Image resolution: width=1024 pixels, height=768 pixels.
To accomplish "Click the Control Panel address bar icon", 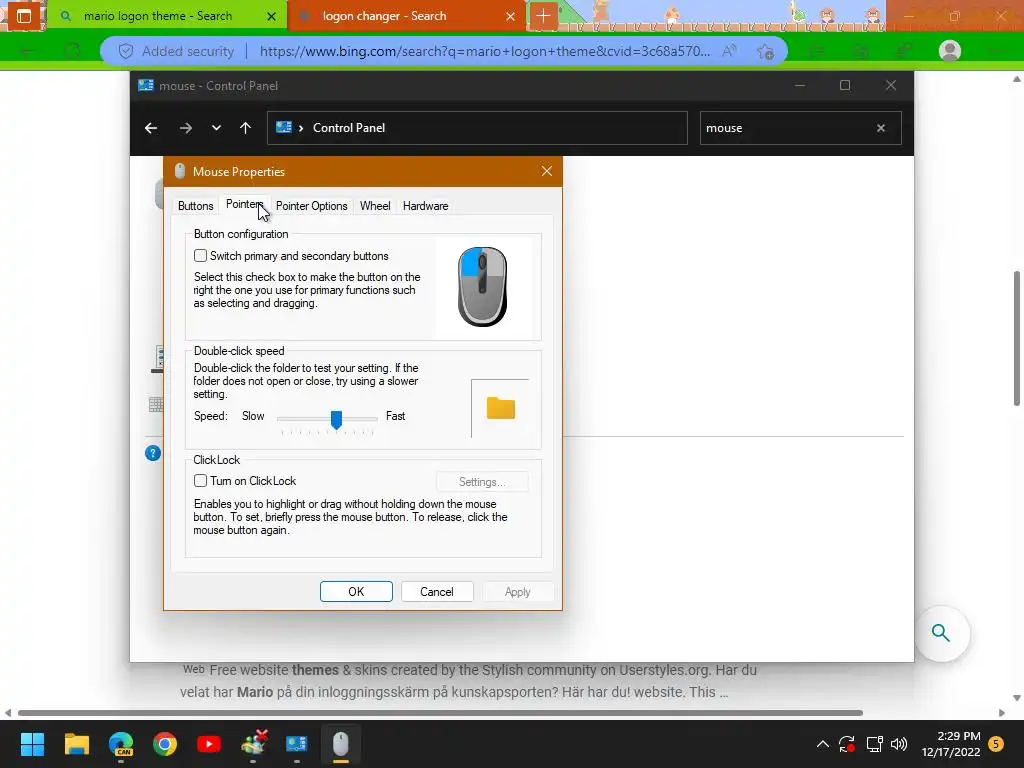I will coord(283,127).
